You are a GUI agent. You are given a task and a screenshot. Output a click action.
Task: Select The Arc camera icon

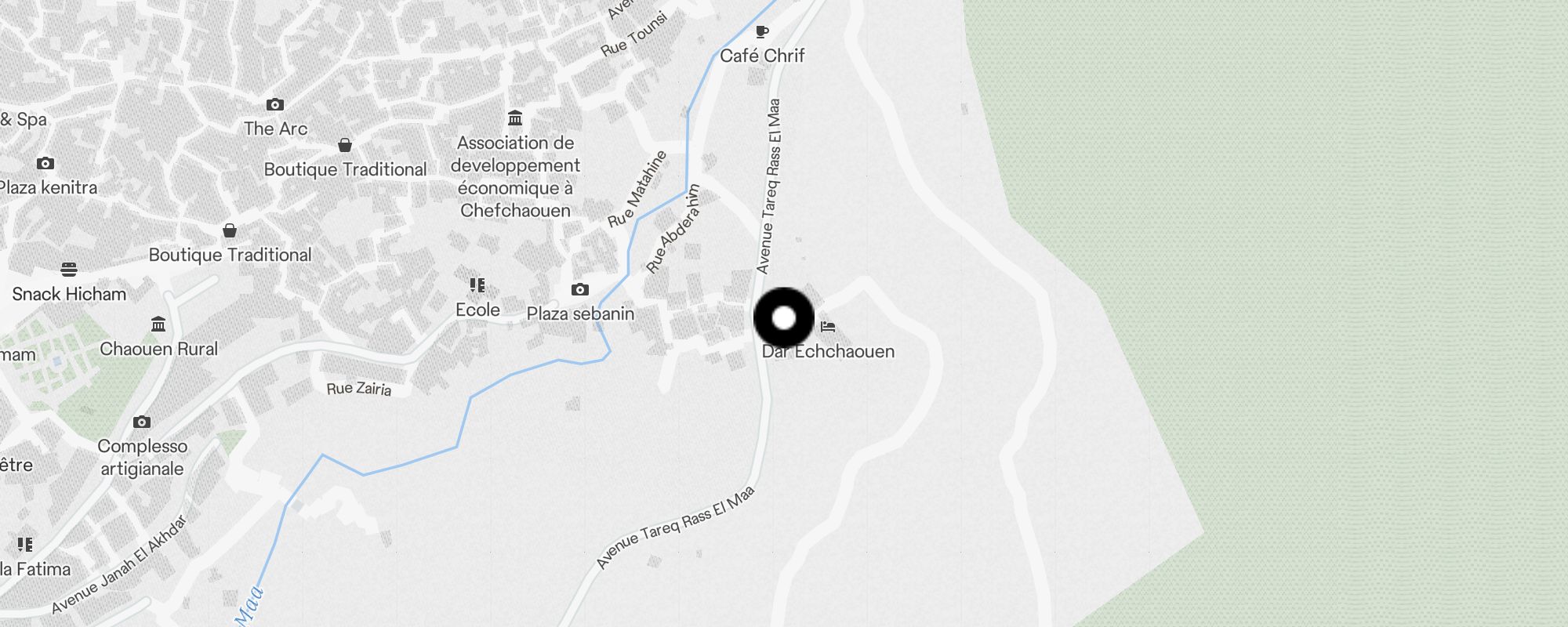(x=274, y=104)
